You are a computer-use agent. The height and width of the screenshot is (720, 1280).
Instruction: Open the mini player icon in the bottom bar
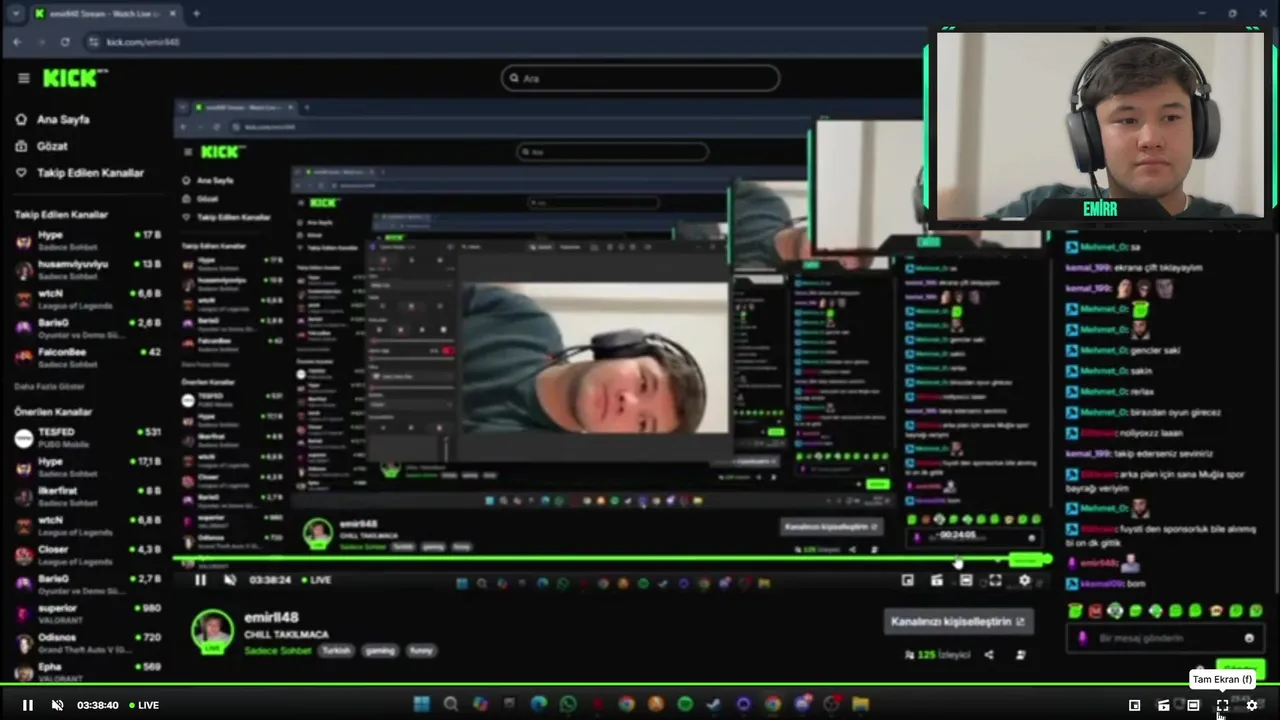[1134, 705]
